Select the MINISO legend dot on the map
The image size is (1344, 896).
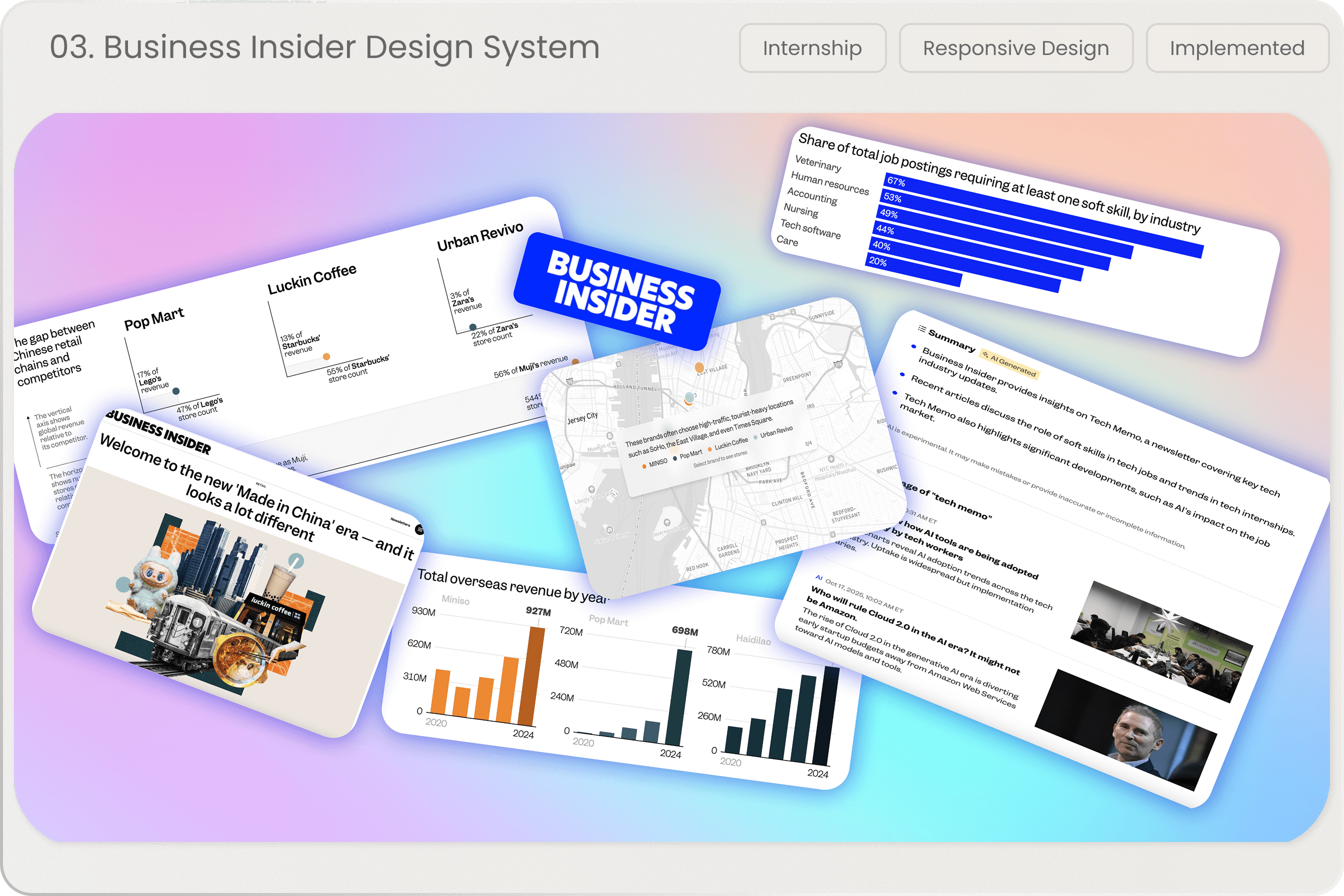[x=644, y=466]
